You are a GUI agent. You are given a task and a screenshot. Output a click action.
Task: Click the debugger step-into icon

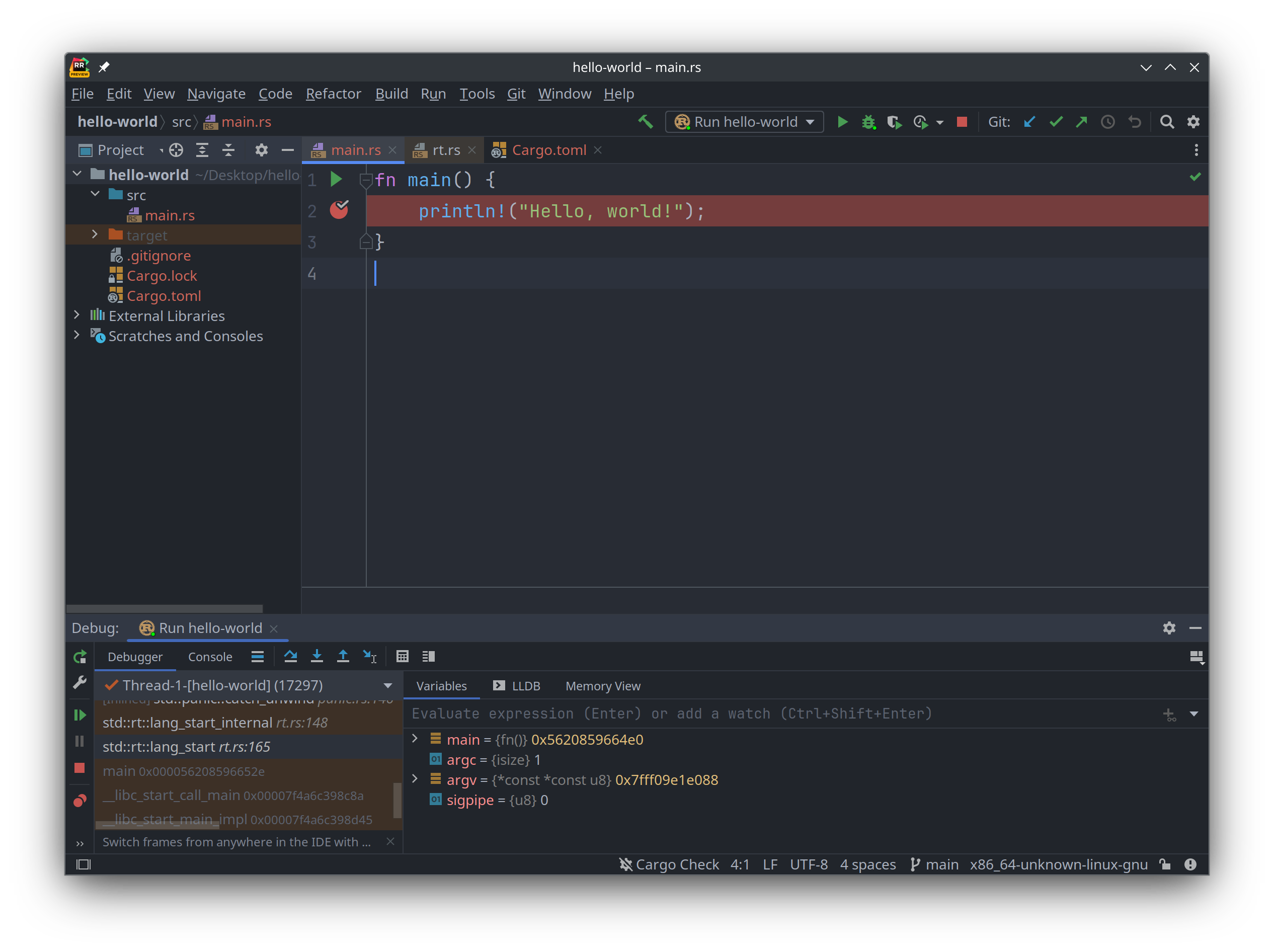[317, 656]
